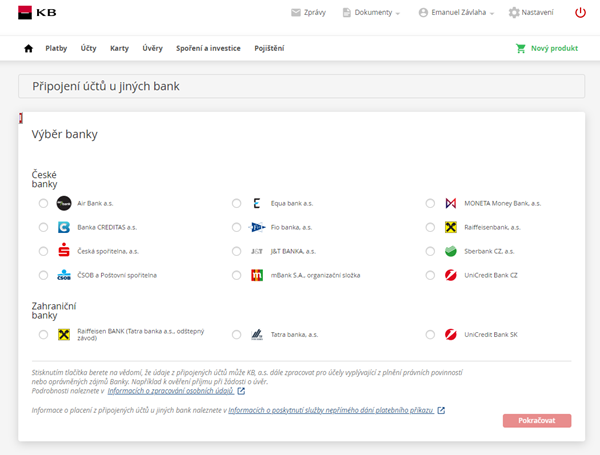Open the Platby menu
This screenshot has height=455, width=600.
(x=56, y=48)
